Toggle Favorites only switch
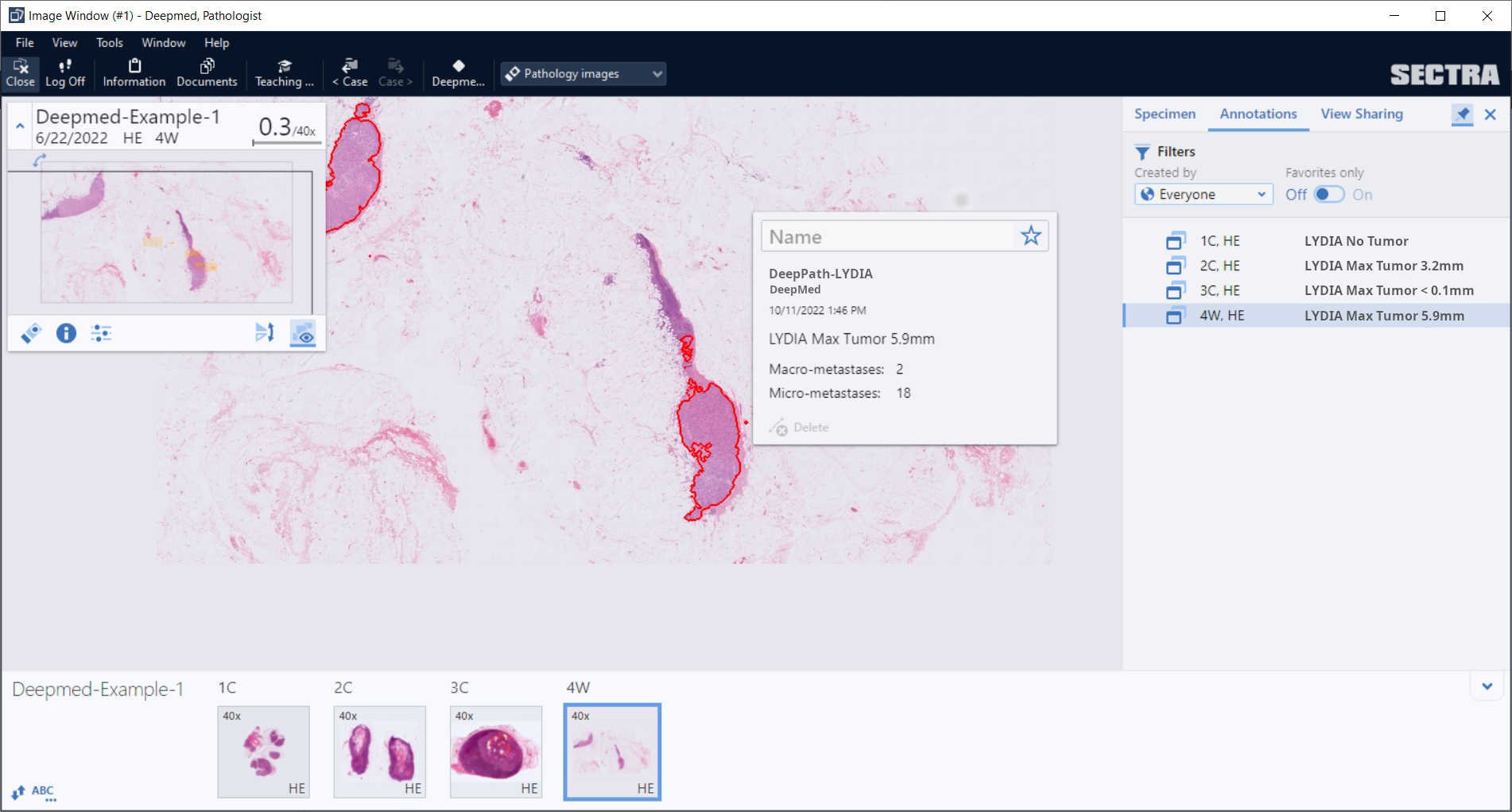The height and width of the screenshot is (812, 1512). coord(1328,195)
